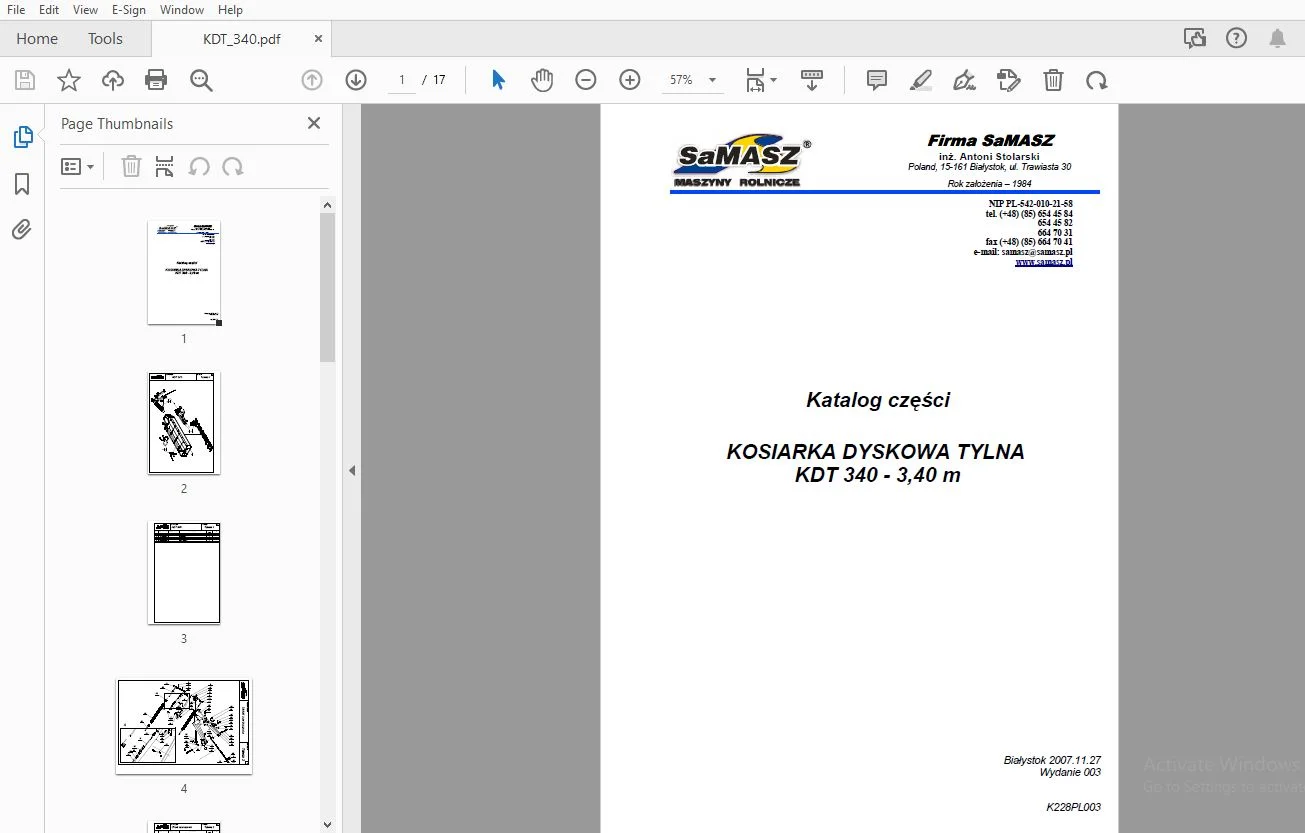
Task: Click the 'Wydanie 003' edition text
Action: (1070, 773)
